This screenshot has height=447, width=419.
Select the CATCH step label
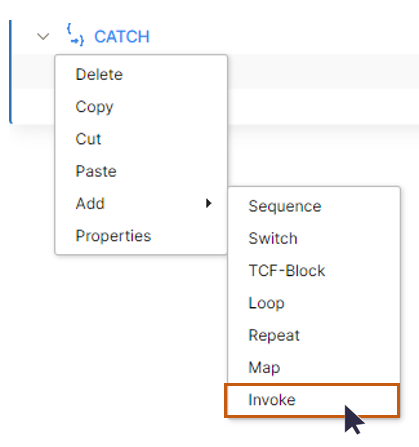coord(122,37)
